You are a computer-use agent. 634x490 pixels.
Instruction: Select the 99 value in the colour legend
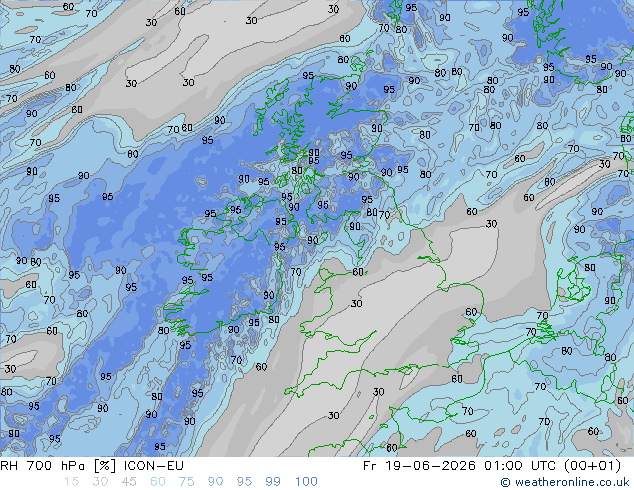273,482
